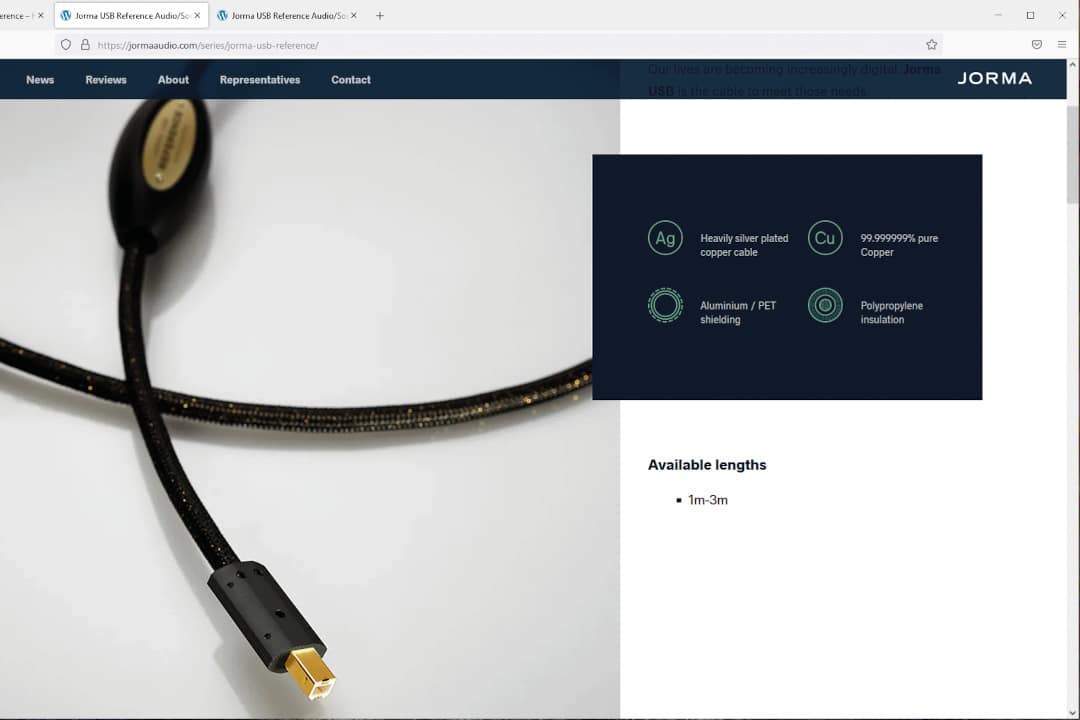Click the padlock site security icon
Image resolution: width=1080 pixels, height=720 pixels.
pos(85,45)
